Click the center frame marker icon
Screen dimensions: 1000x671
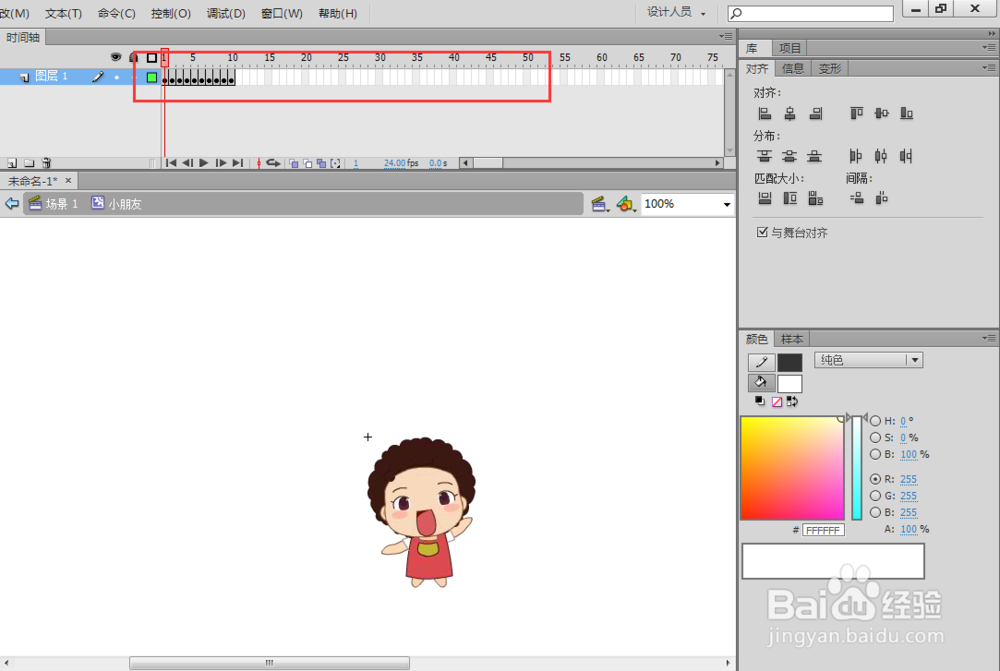click(258, 163)
